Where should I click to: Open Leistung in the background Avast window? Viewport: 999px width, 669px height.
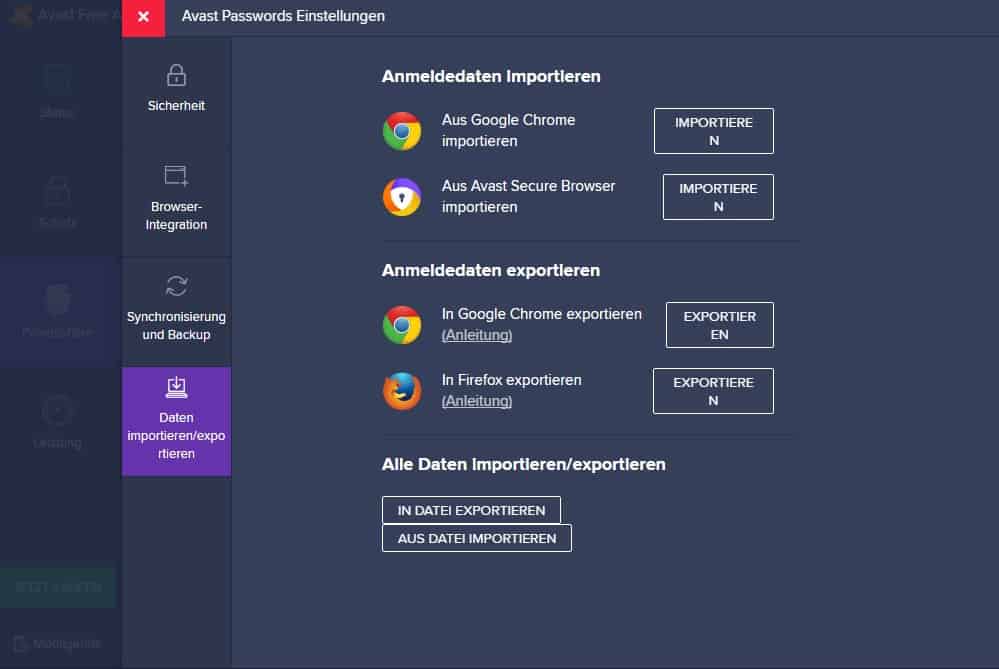tap(57, 422)
